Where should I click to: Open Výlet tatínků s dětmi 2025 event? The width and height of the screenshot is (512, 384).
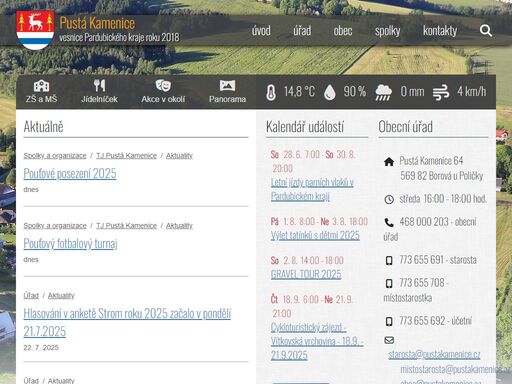pos(315,235)
